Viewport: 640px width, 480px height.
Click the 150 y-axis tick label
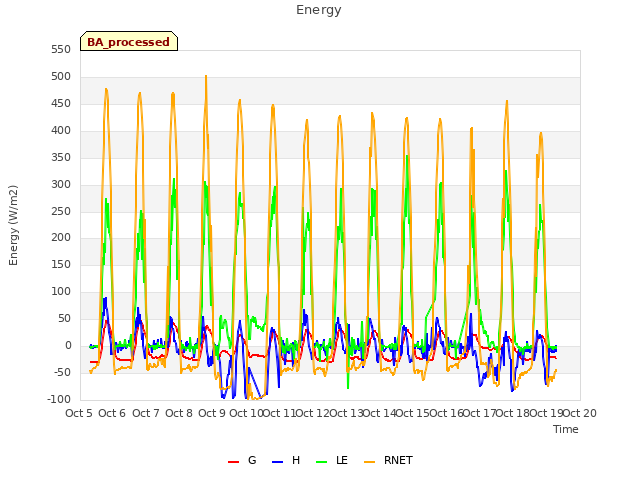point(61,264)
